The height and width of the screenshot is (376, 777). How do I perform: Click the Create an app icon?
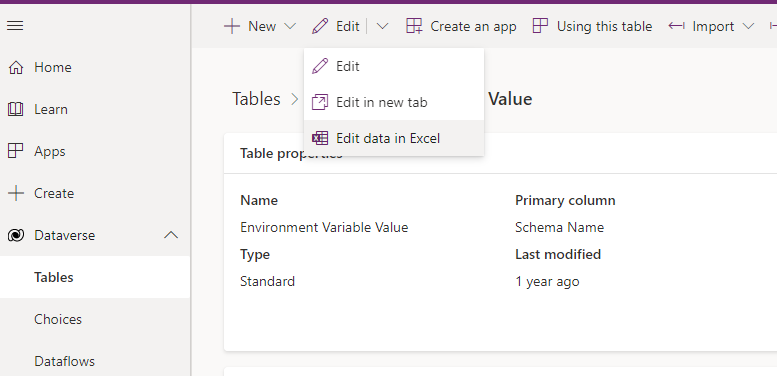coord(414,26)
